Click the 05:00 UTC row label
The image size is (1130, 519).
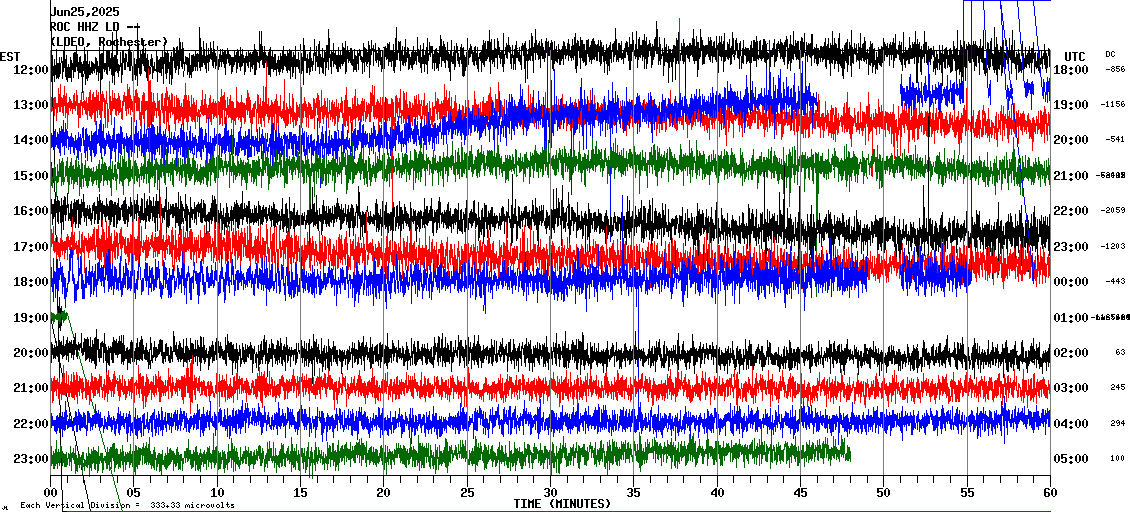[1071, 459]
